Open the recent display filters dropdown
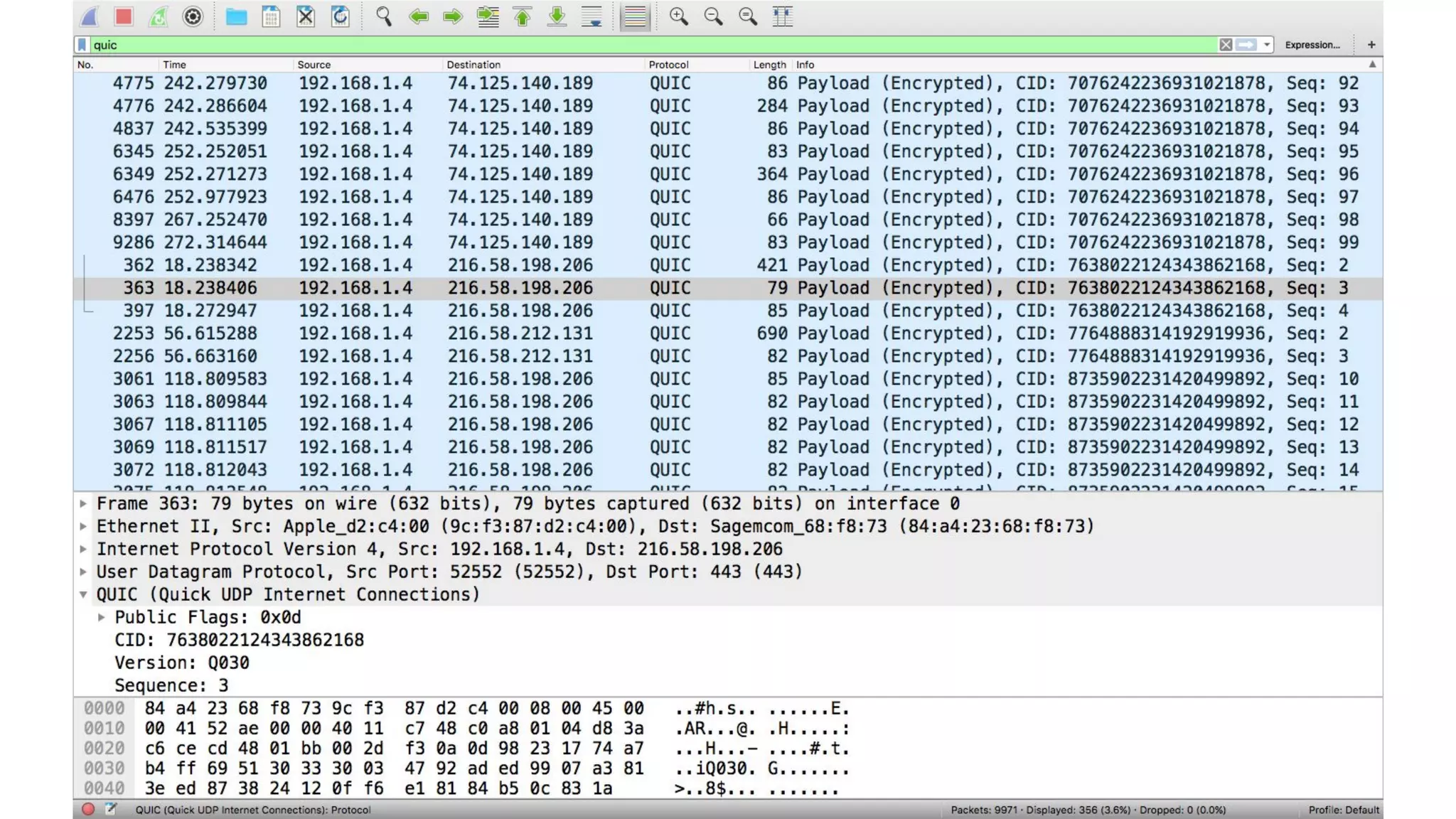The width and height of the screenshot is (1456, 819). [x=1266, y=45]
